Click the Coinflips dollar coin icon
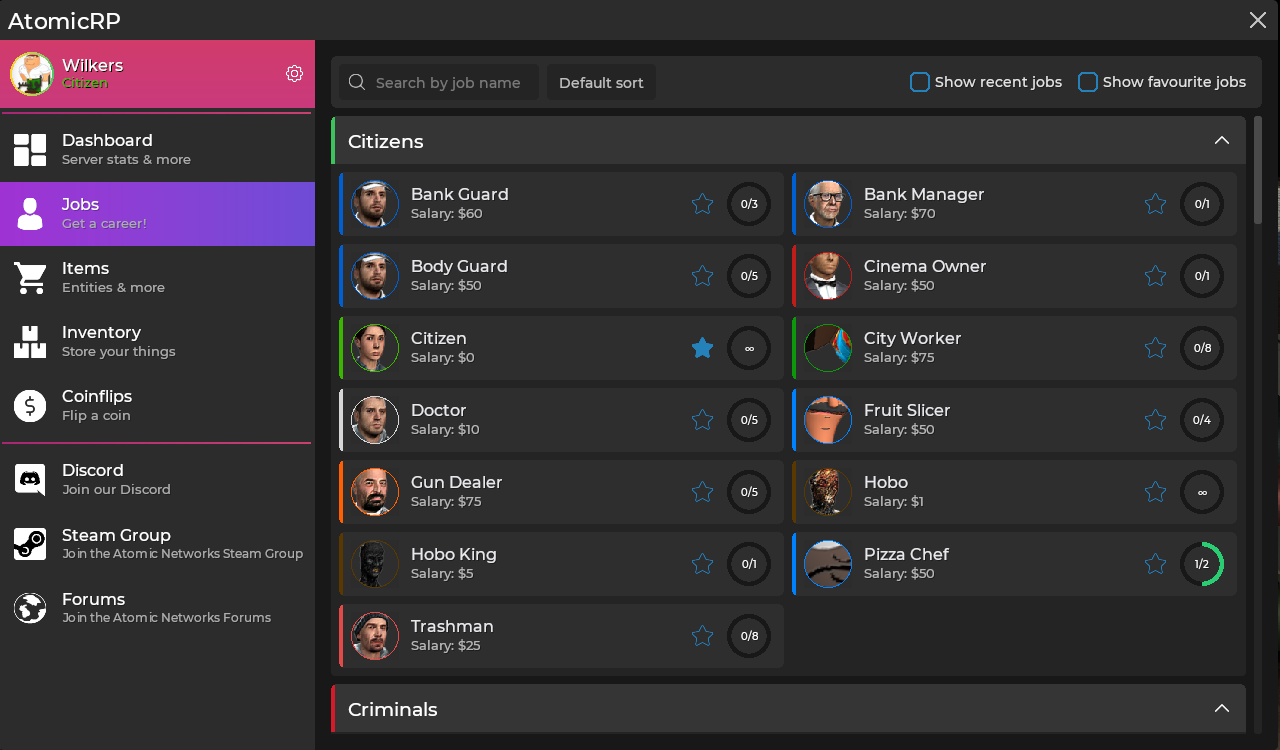 point(30,405)
